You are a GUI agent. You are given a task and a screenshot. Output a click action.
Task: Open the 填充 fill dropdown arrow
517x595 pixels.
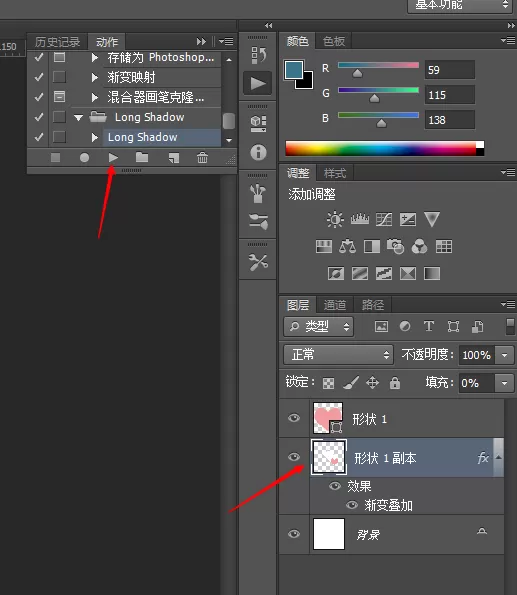(x=504, y=383)
